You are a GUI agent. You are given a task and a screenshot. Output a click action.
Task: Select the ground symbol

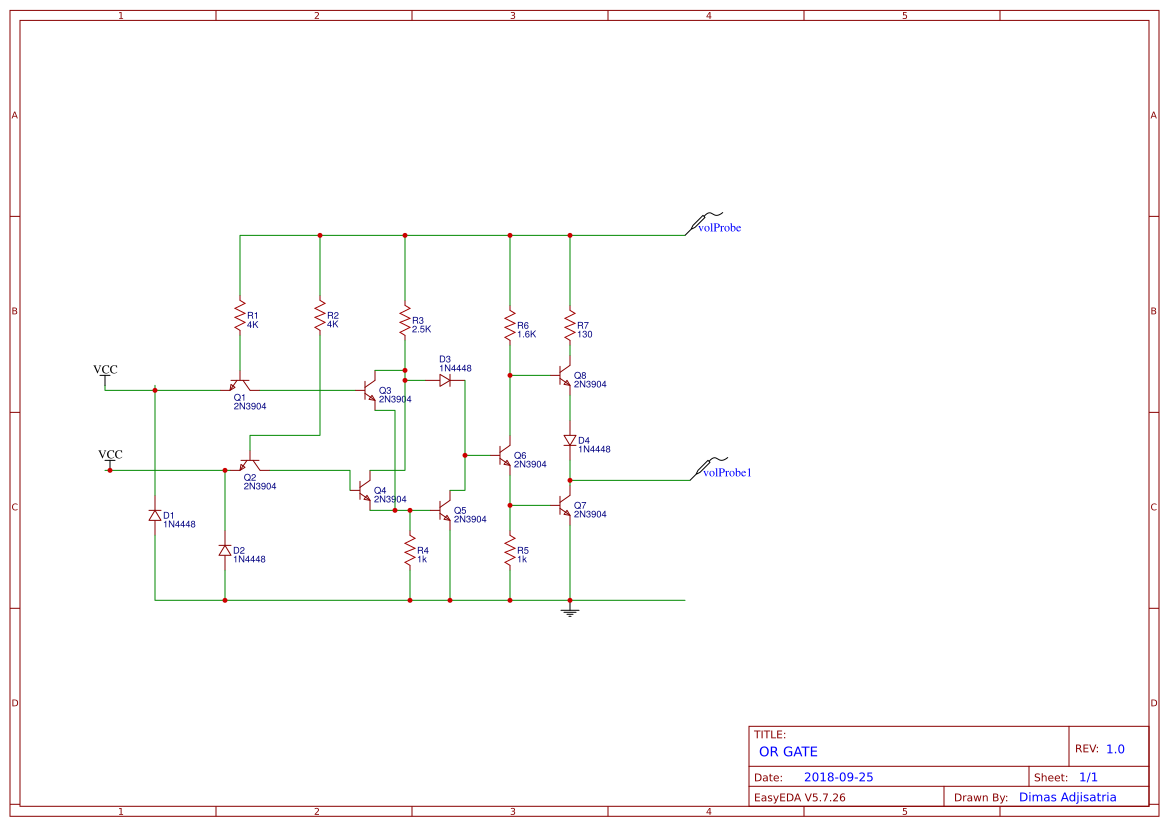tap(570, 611)
